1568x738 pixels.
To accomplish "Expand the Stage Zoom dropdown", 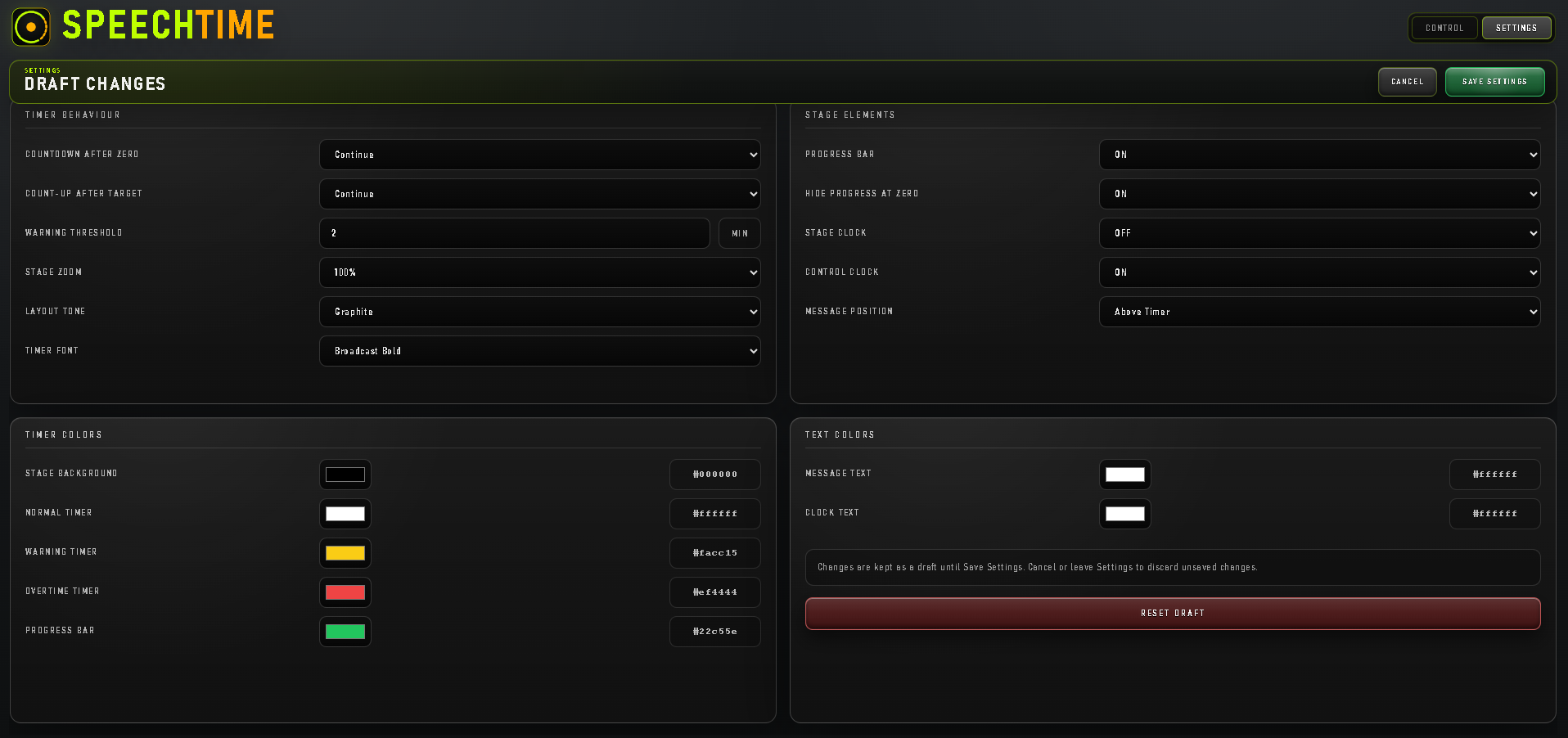I will pos(540,272).
